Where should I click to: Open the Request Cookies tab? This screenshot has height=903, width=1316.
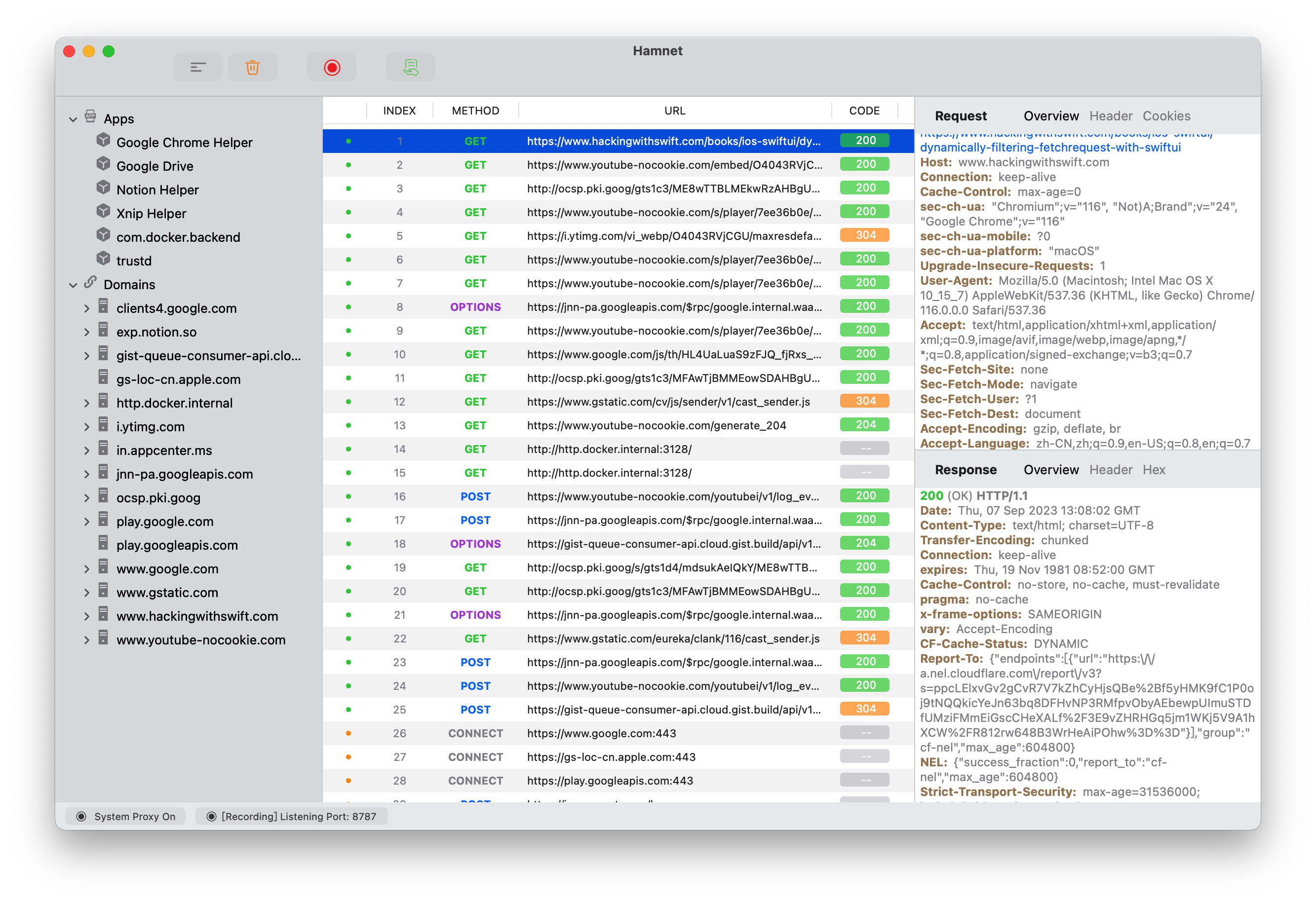tap(1166, 116)
